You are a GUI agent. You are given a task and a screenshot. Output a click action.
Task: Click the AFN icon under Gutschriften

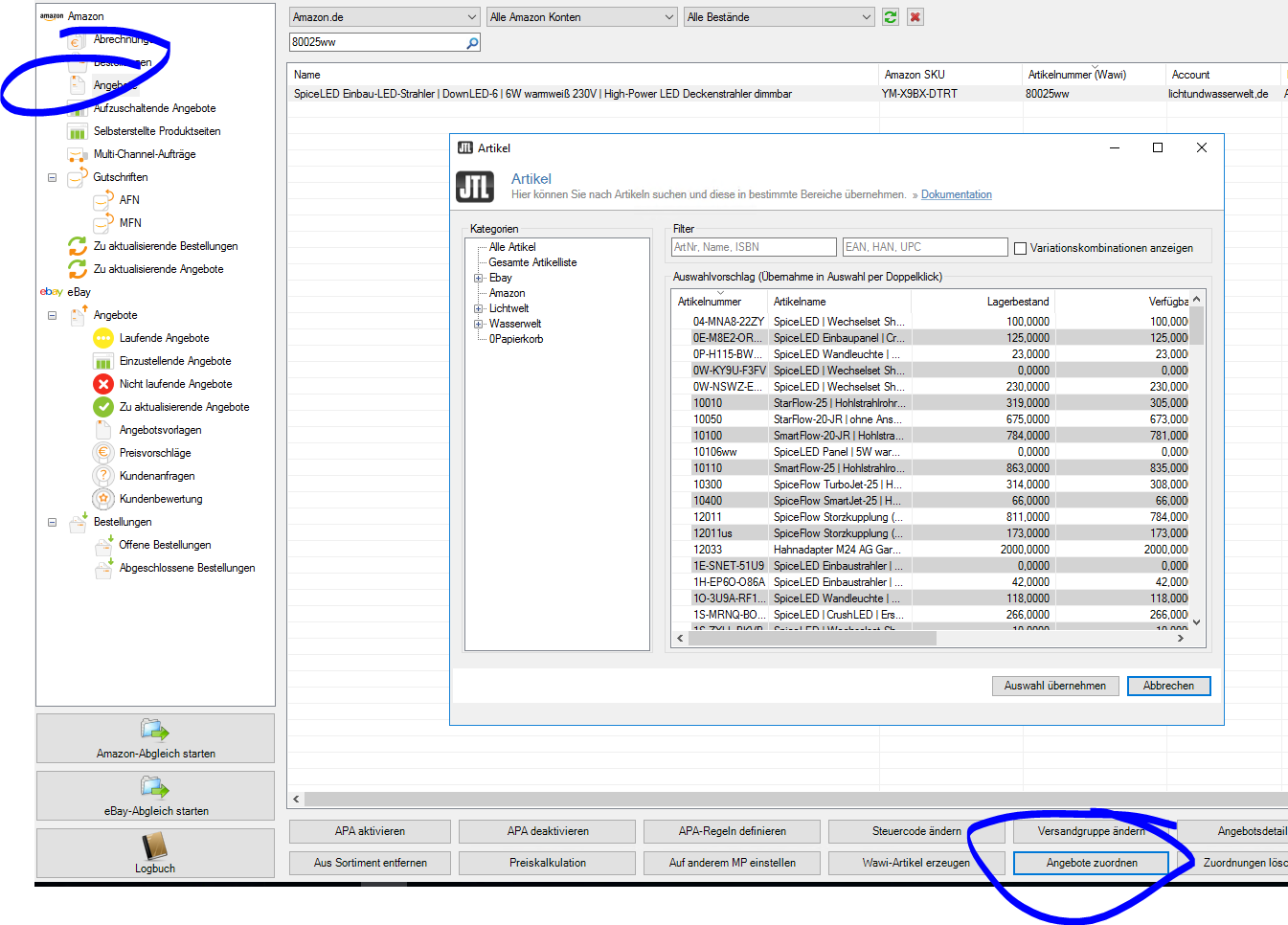tap(103, 200)
